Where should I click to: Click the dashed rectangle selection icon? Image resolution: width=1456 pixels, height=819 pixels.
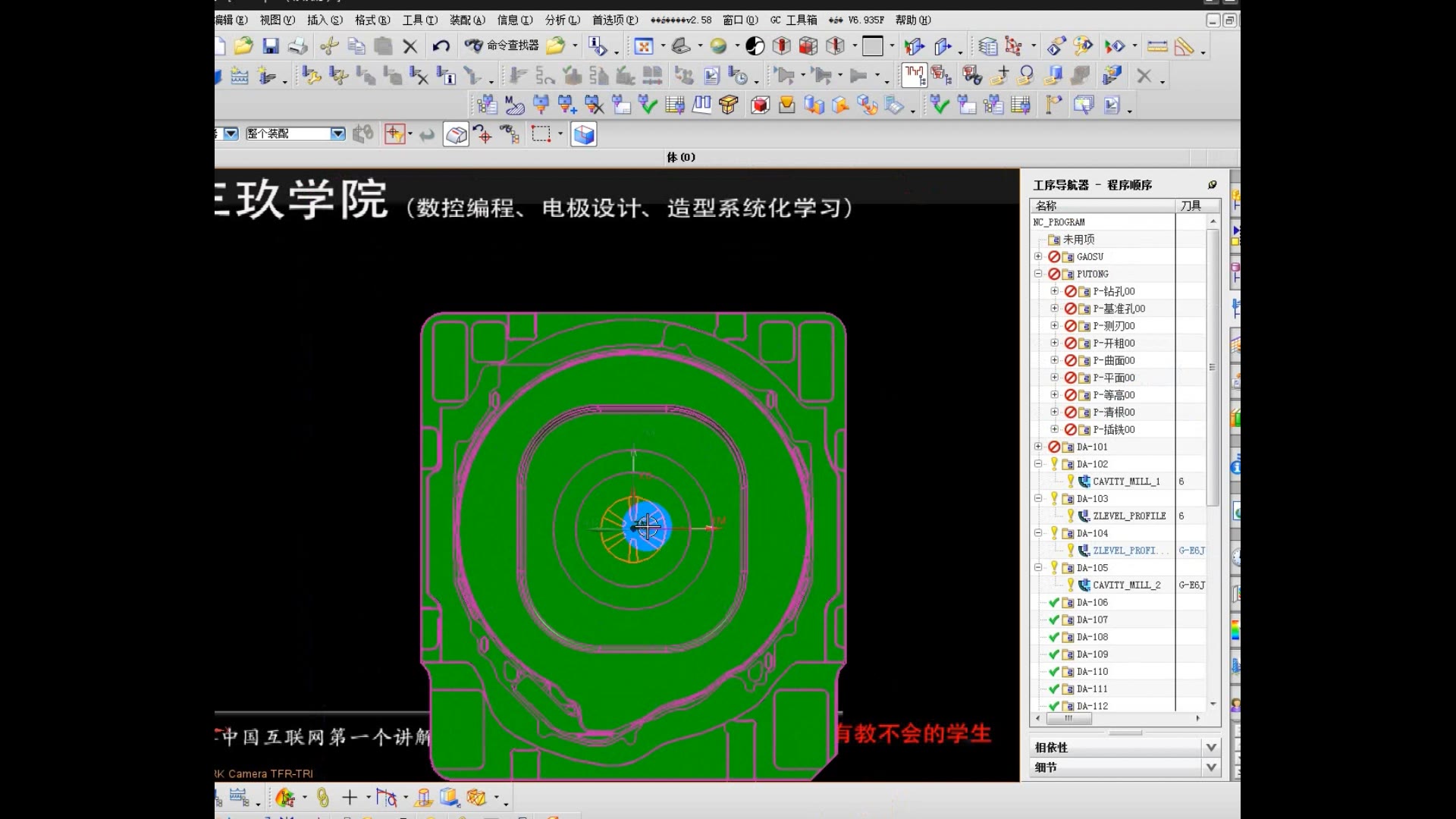point(541,134)
